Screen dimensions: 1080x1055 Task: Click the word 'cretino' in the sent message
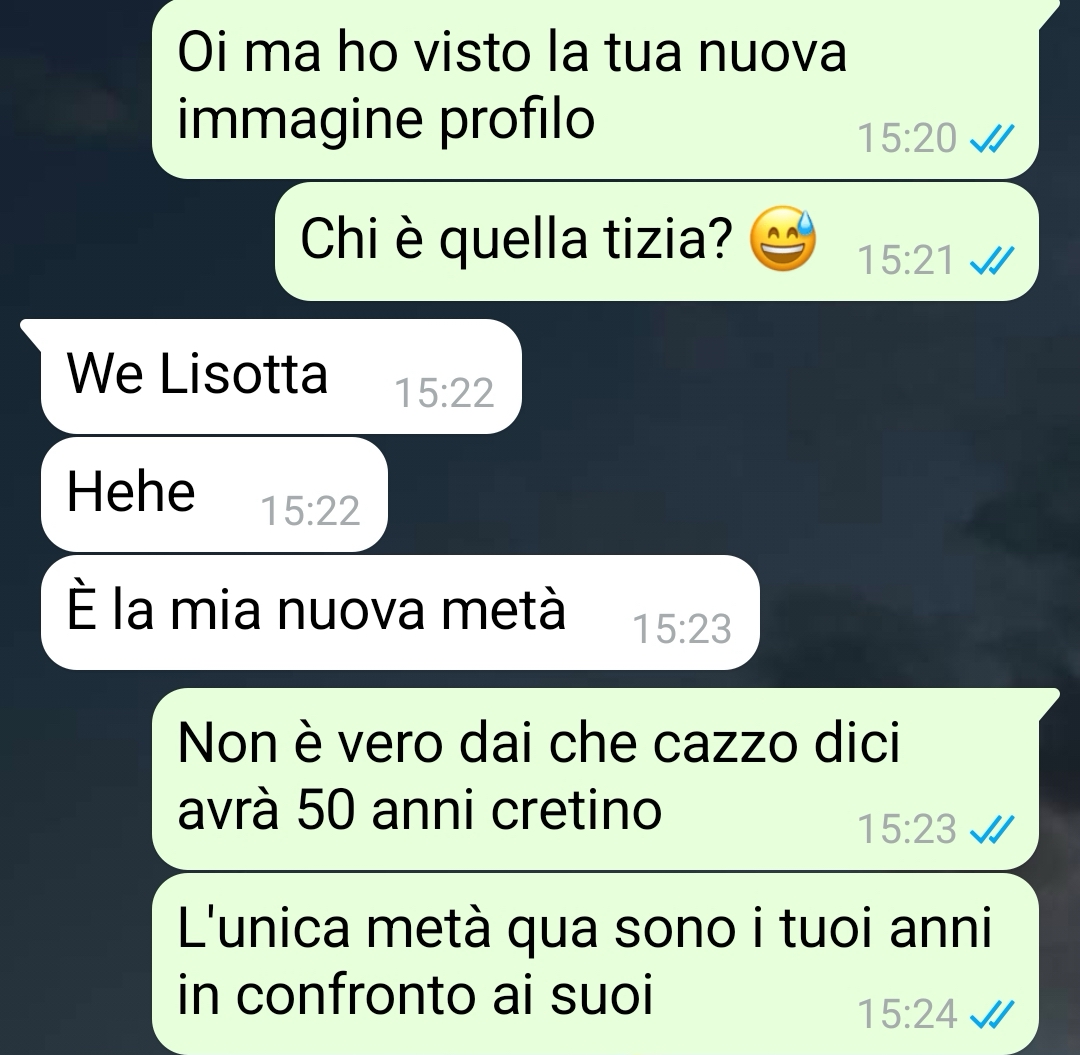click(x=577, y=810)
